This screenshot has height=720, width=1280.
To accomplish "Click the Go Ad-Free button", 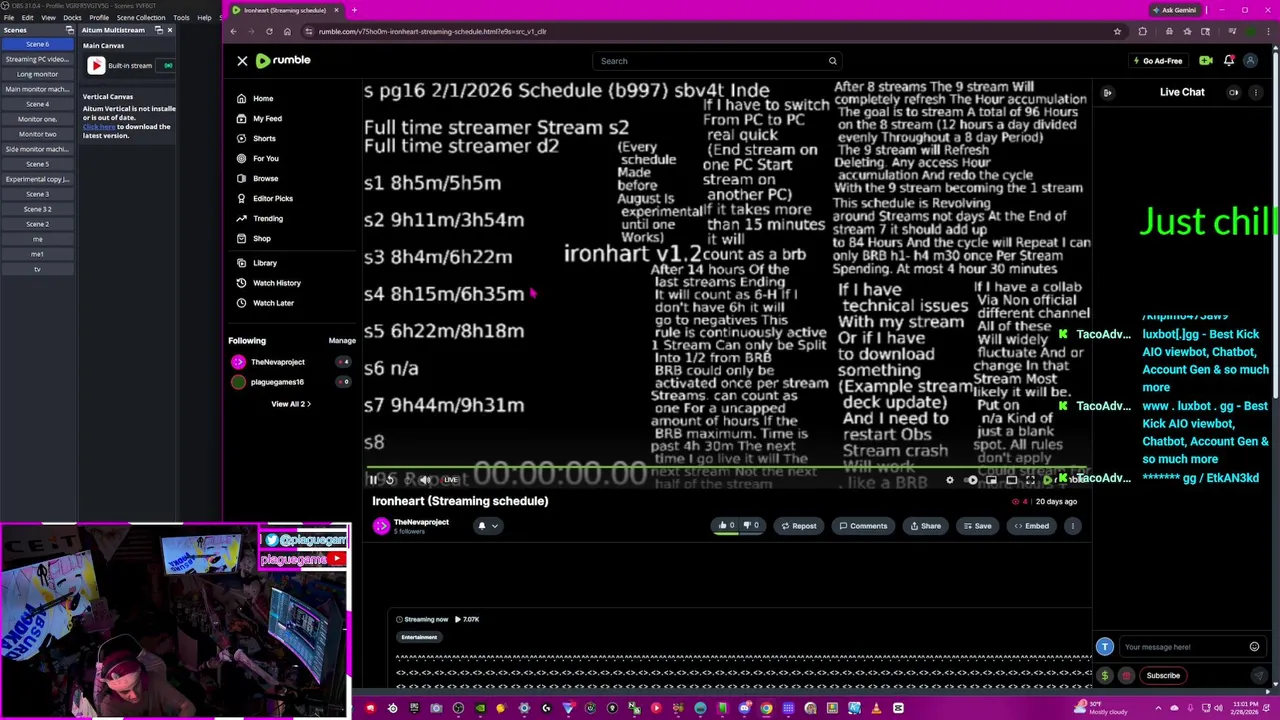I will (1157, 61).
